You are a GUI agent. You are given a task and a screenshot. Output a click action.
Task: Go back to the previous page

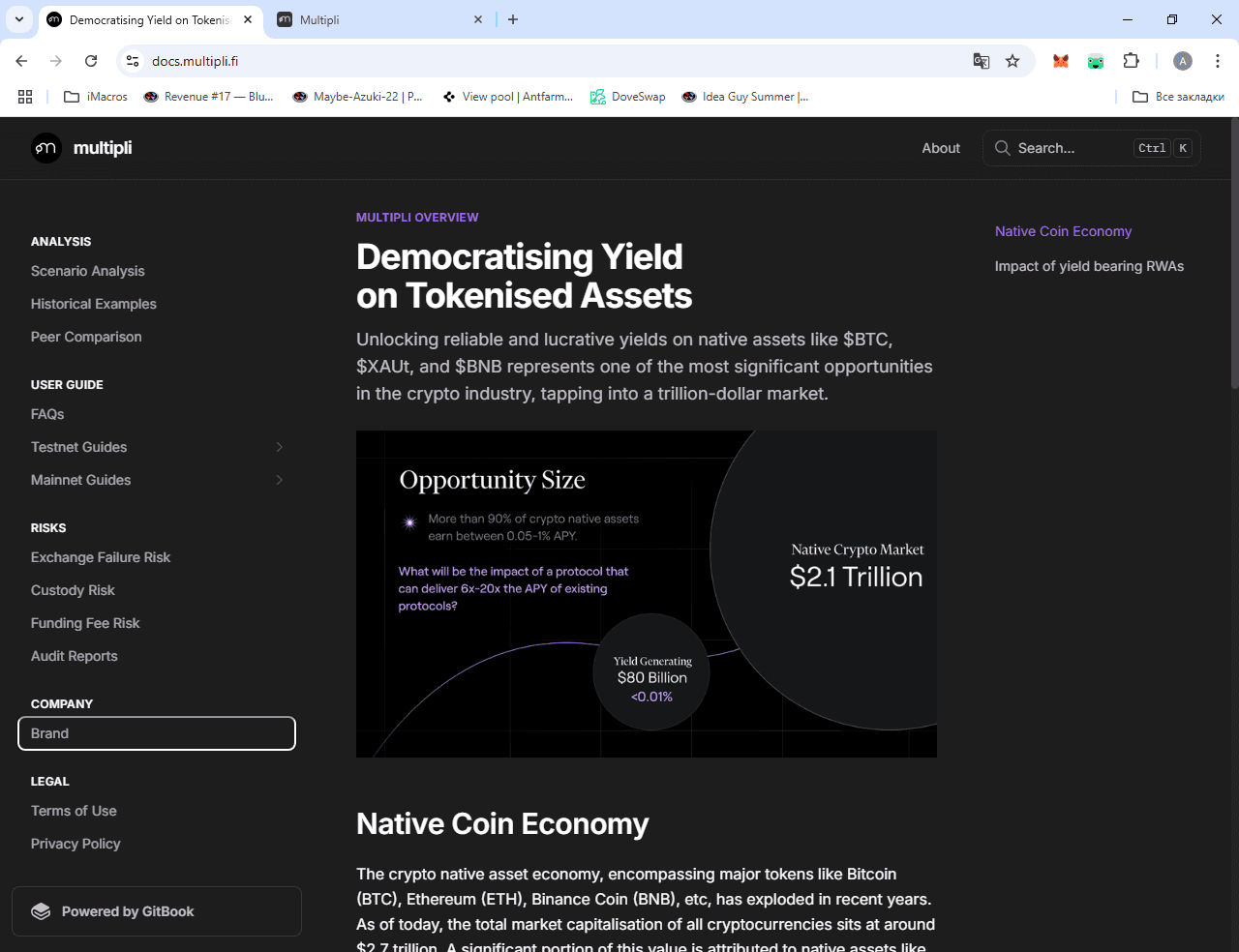click(21, 61)
